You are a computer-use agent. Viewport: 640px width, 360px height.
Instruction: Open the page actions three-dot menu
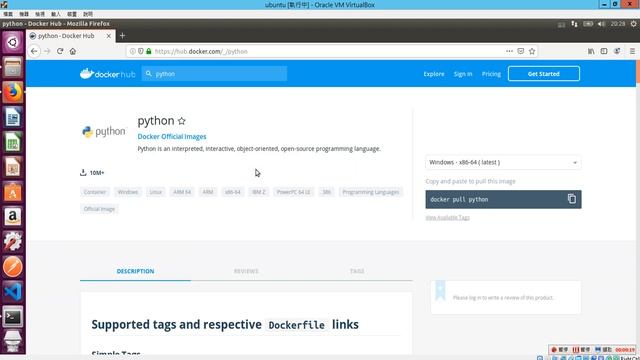pos(509,51)
